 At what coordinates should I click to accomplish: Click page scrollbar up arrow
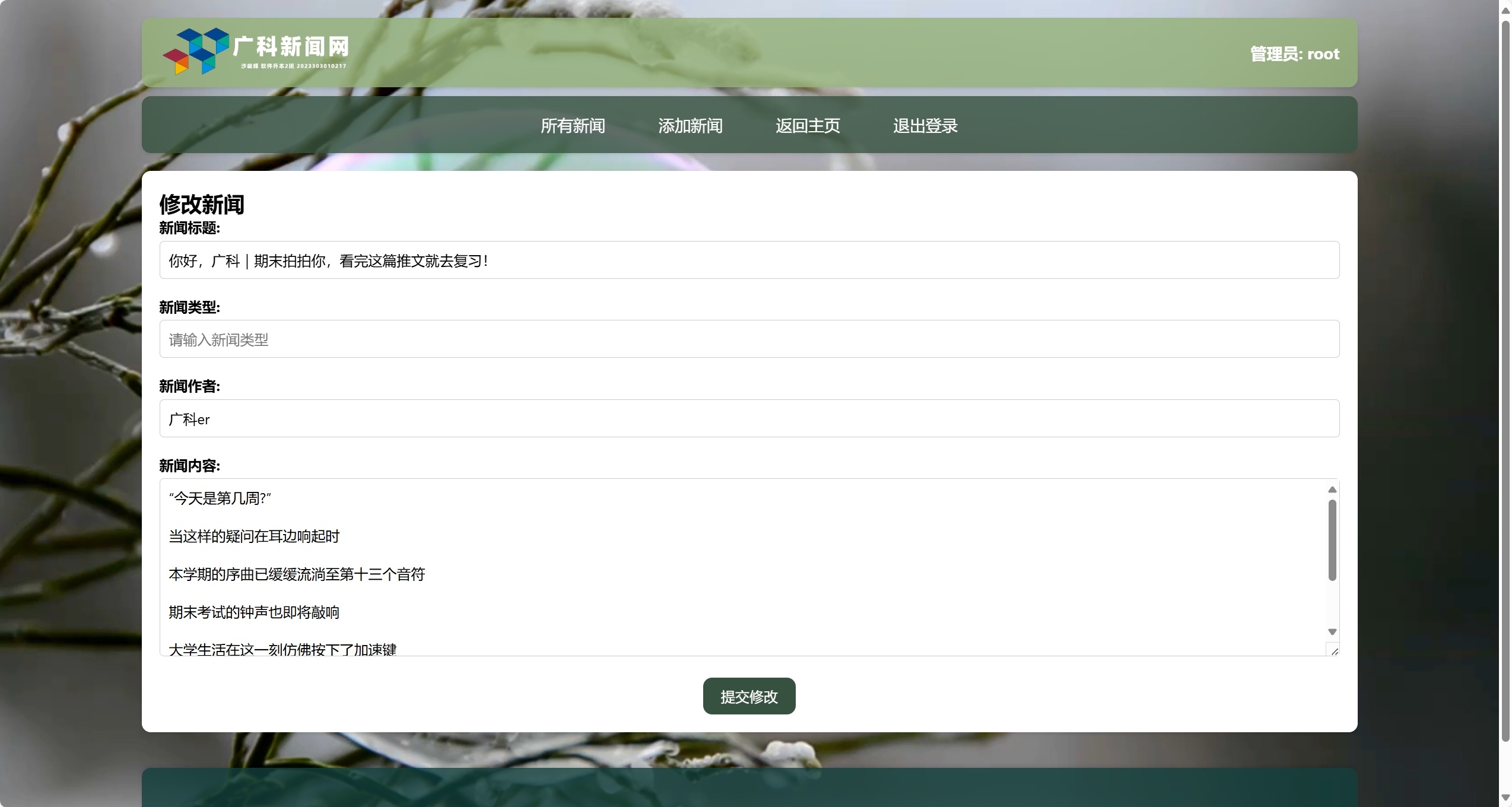click(1505, 11)
